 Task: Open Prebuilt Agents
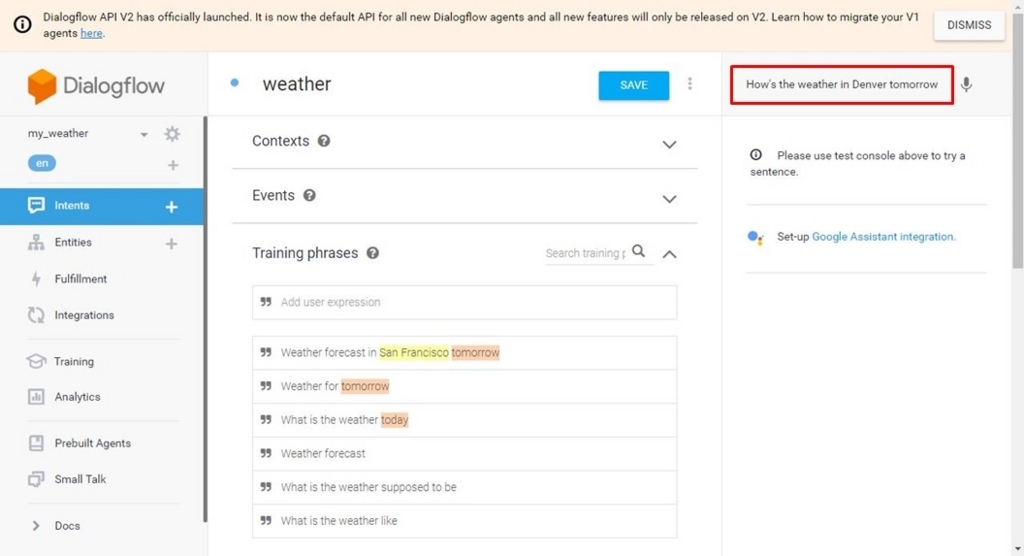[93, 443]
